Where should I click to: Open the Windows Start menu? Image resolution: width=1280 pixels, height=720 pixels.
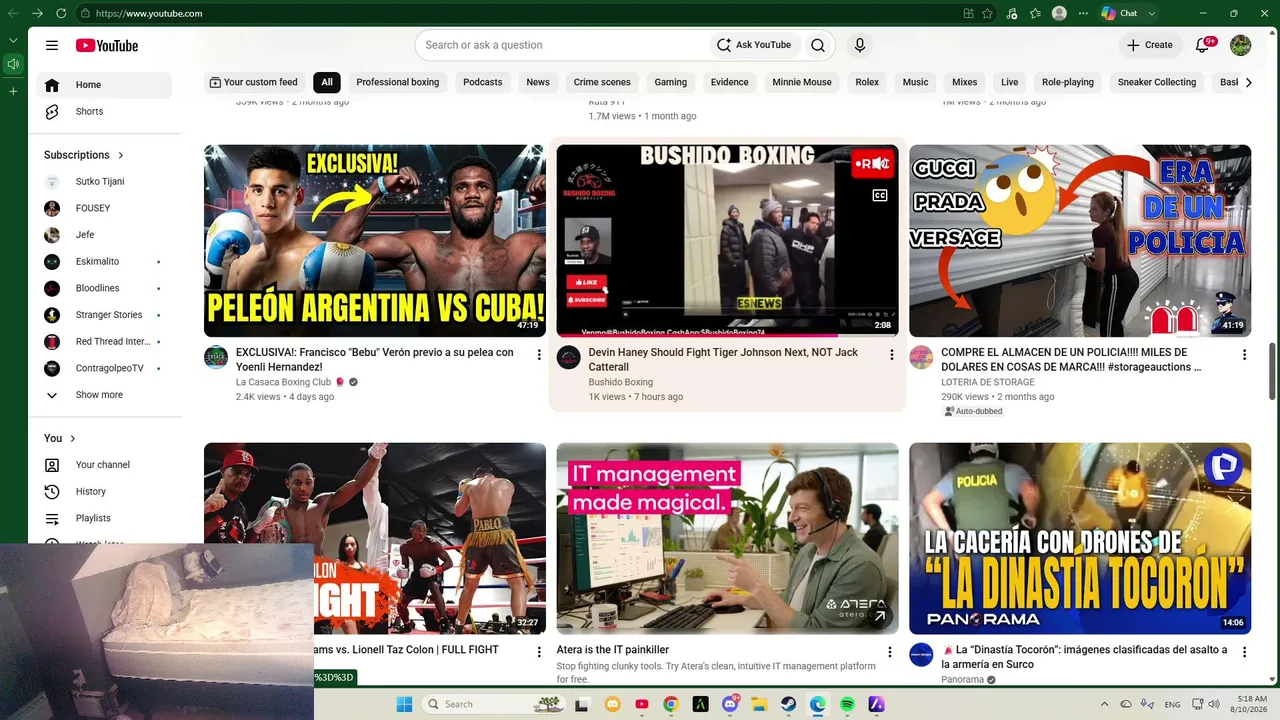[x=404, y=704]
